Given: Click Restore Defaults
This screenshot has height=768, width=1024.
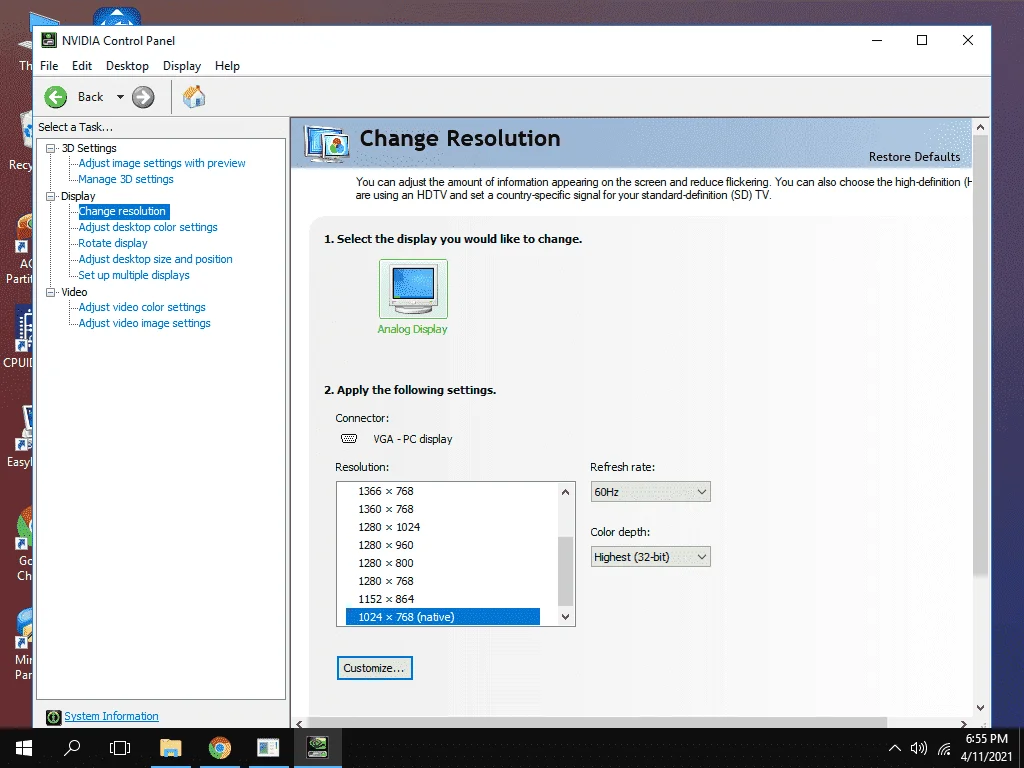Looking at the screenshot, I should 914,157.
